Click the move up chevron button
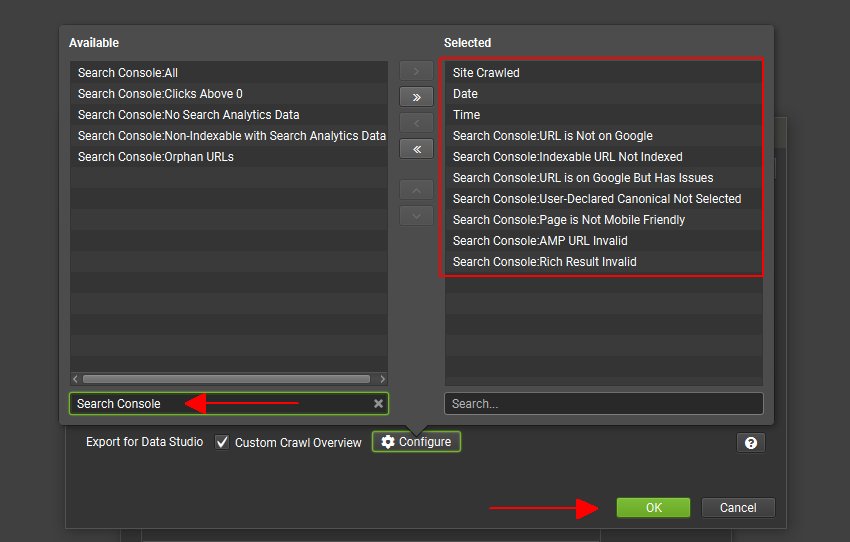The width and height of the screenshot is (850, 542). 416,190
